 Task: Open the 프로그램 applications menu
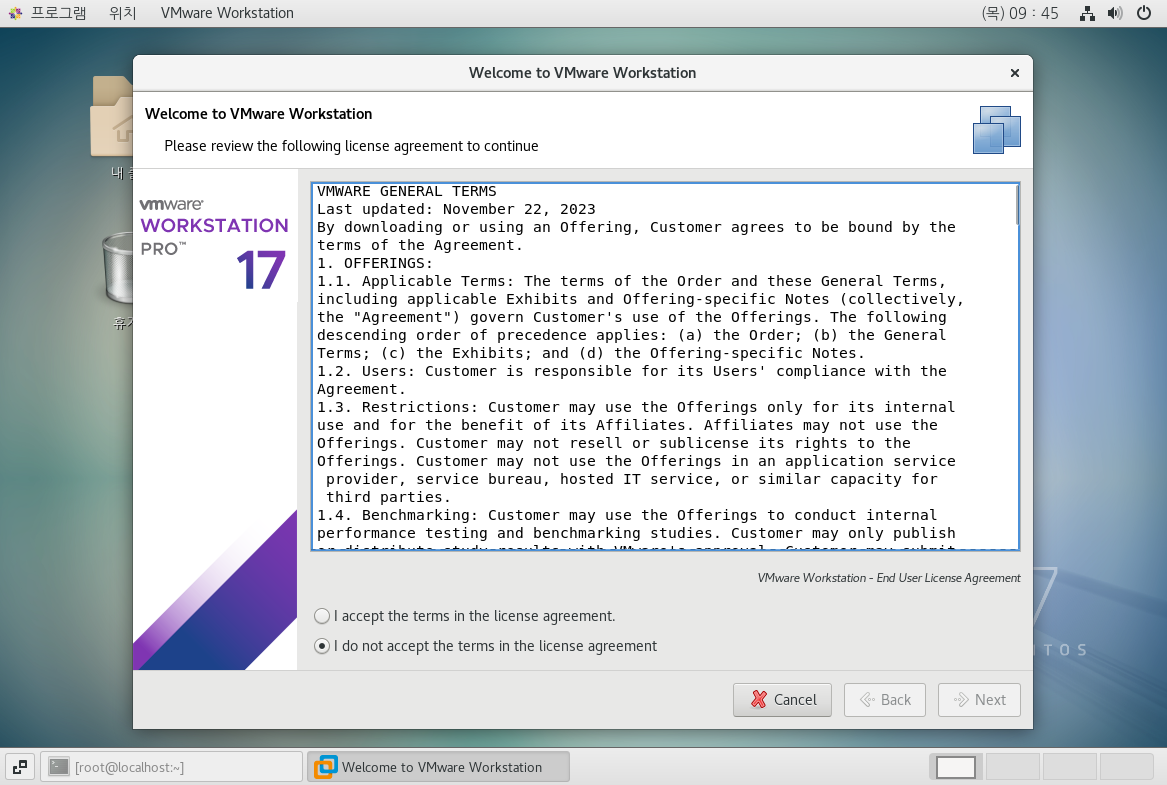point(58,13)
